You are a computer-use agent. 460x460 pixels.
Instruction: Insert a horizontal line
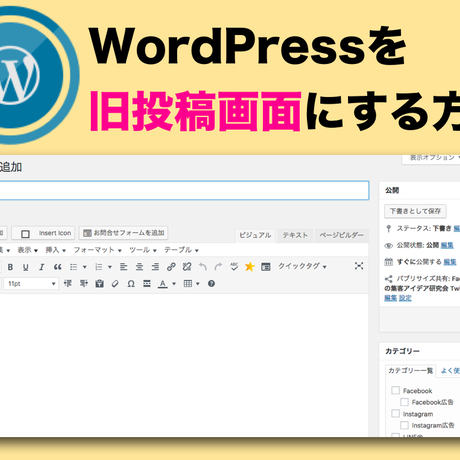click(147, 284)
